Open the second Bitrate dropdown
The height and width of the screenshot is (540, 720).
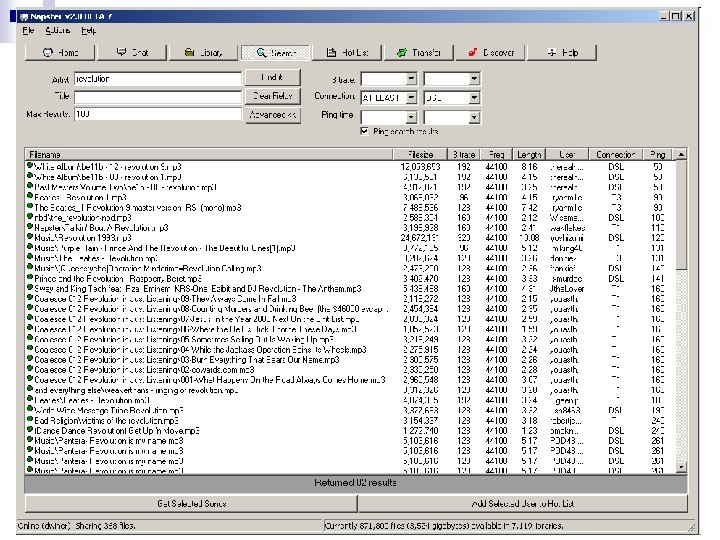click(474, 79)
